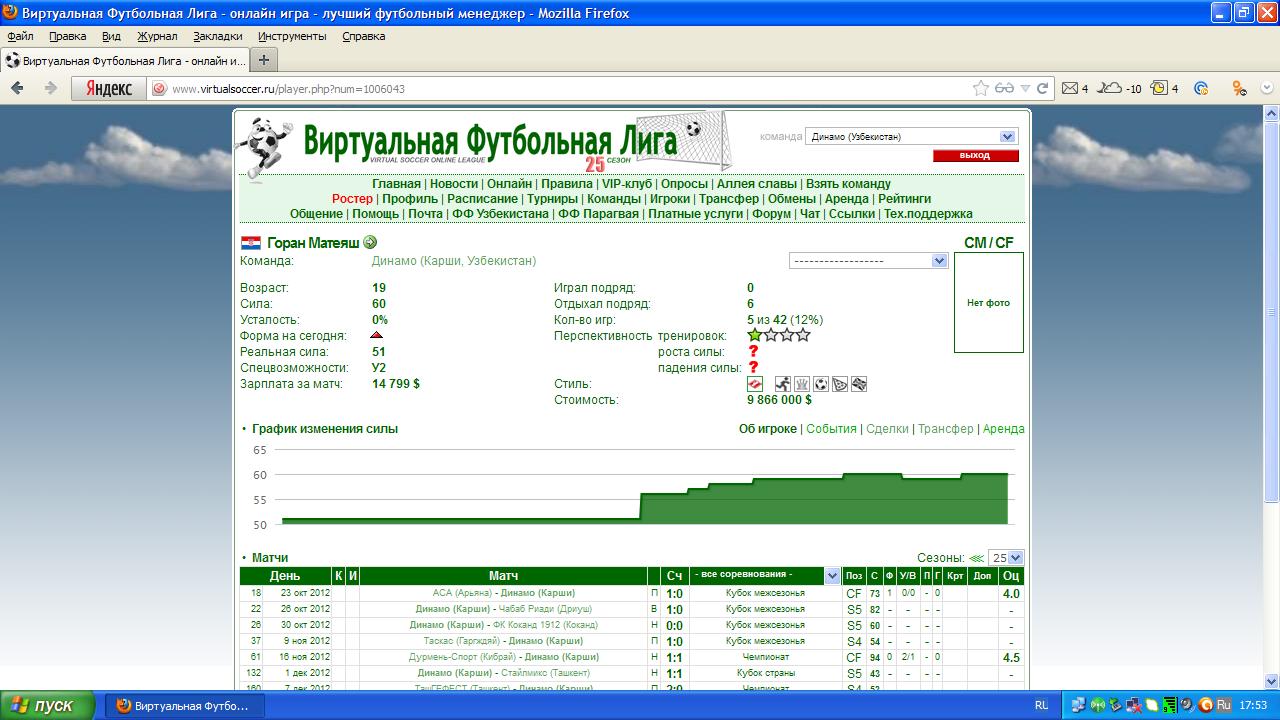Click the red question mark for роста силы

click(x=753, y=352)
